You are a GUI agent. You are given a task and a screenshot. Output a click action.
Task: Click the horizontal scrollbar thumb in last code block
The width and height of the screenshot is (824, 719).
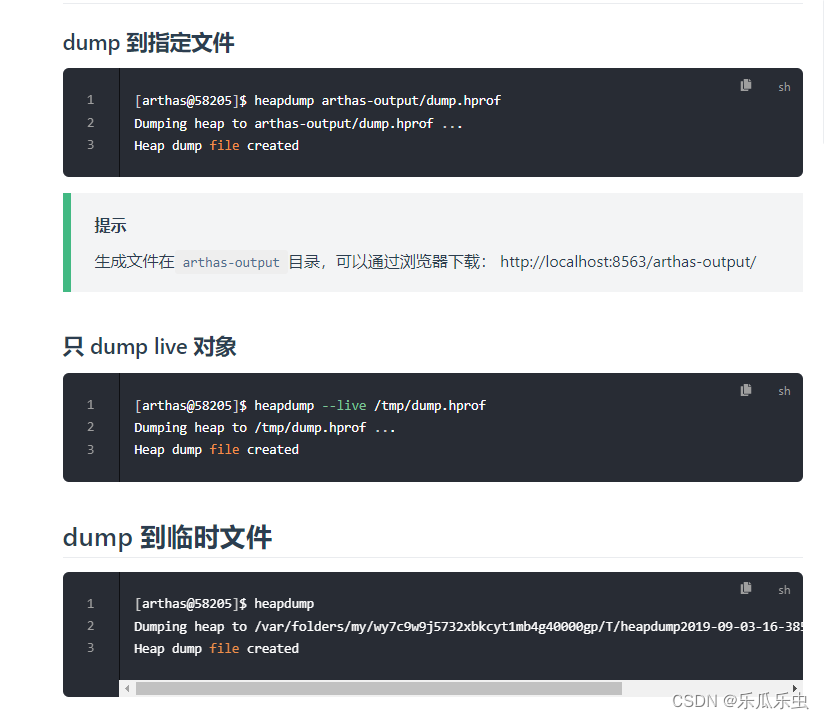(x=378, y=688)
